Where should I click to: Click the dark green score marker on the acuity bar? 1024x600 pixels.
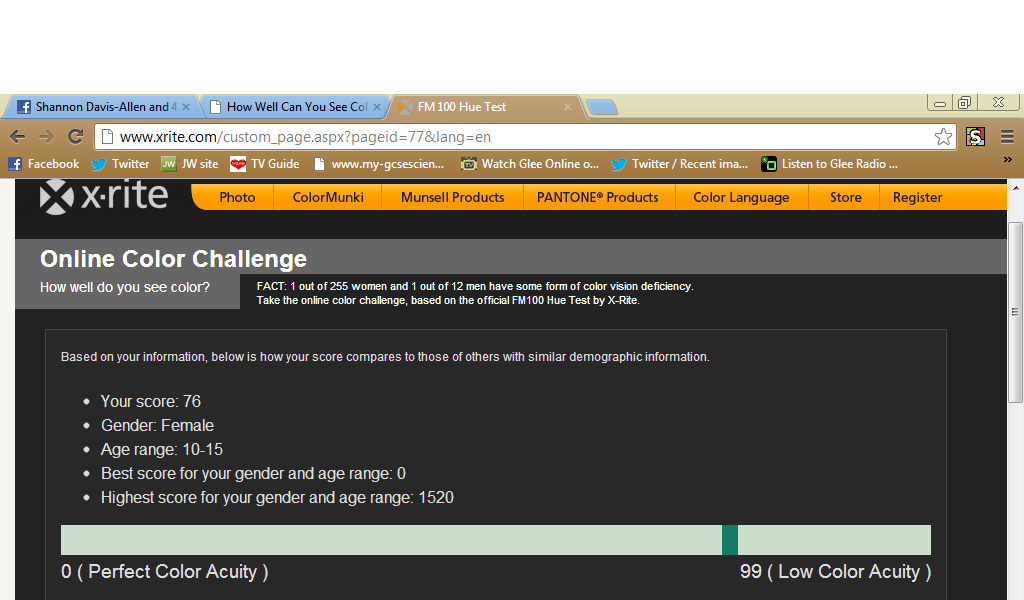click(x=730, y=540)
